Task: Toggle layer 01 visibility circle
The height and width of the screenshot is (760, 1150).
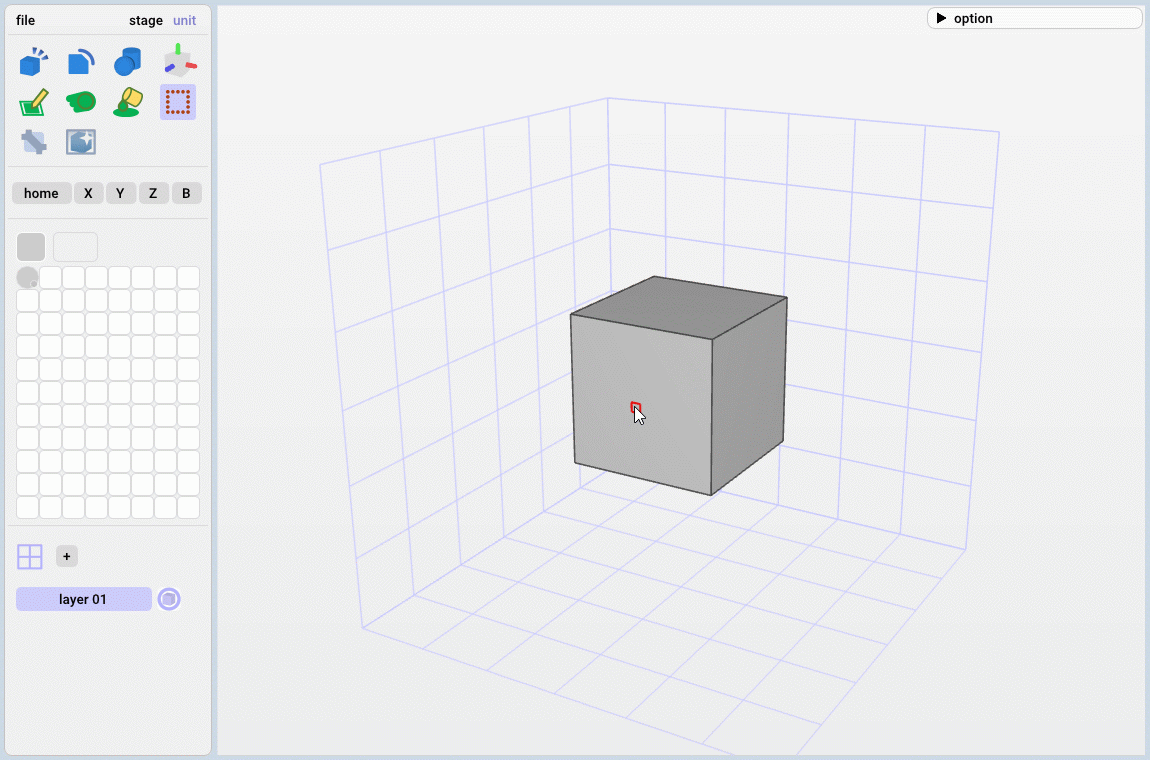Action: pos(169,599)
